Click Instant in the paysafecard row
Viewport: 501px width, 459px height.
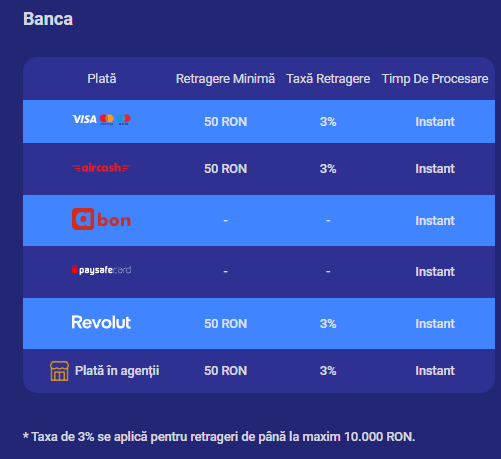point(435,272)
